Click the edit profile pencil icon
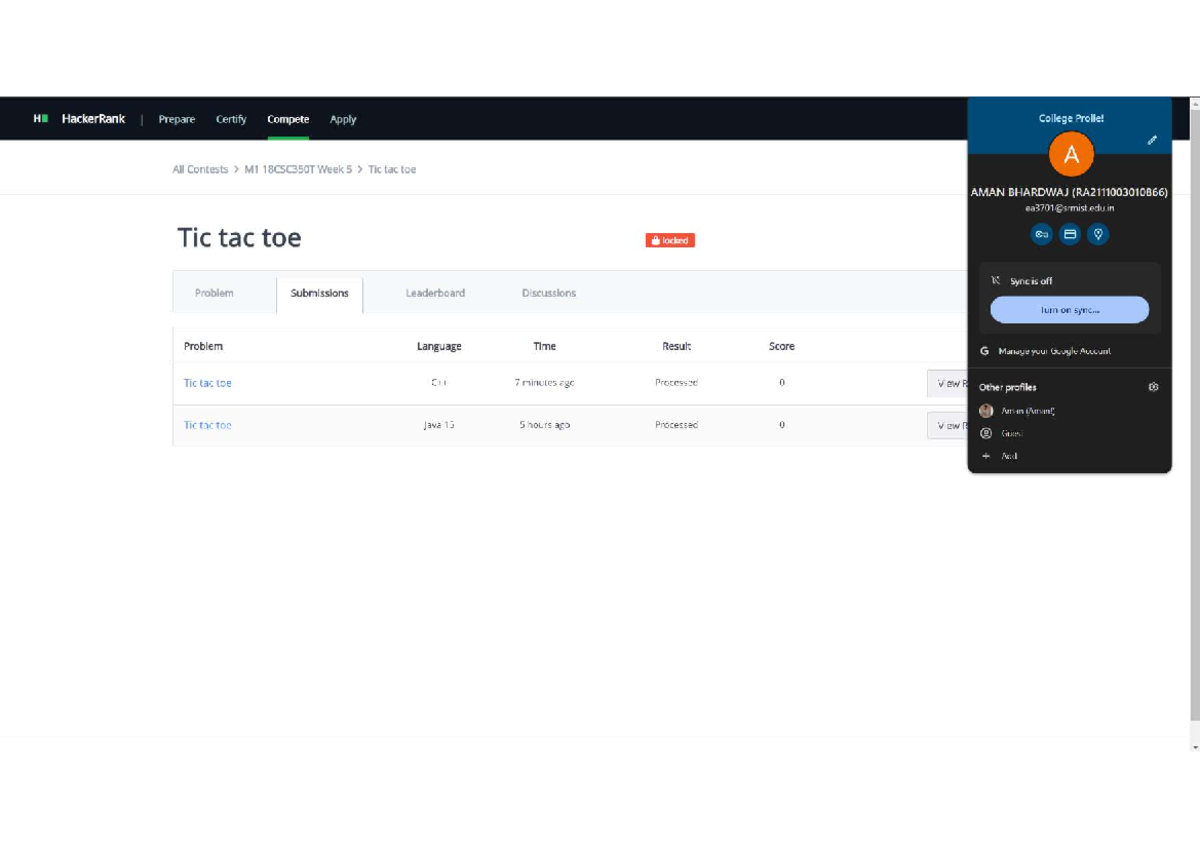The height and width of the screenshot is (848, 1200). pyautogui.click(x=1152, y=141)
